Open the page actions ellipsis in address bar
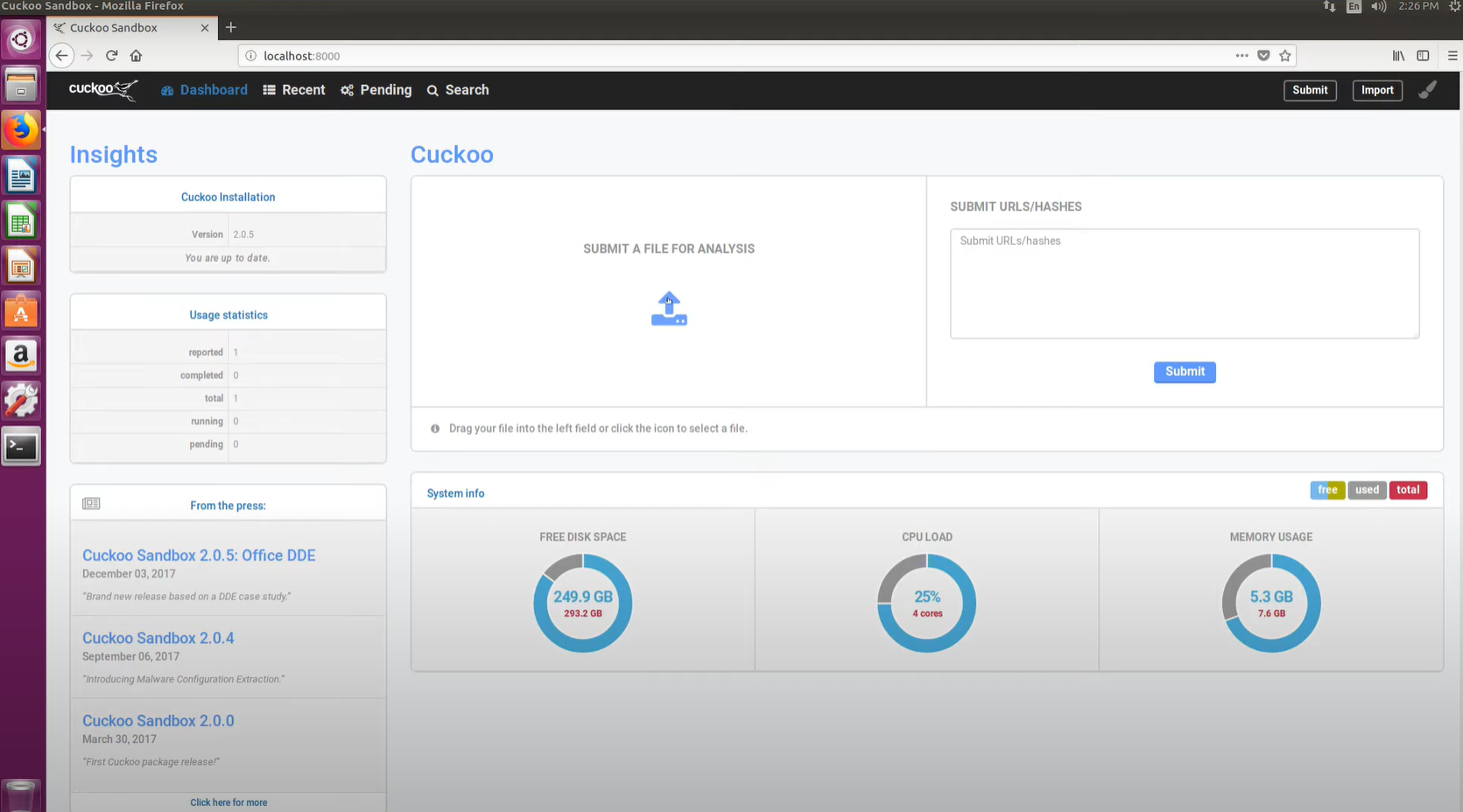Image resolution: width=1463 pixels, height=812 pixels. tap(1241, 55)
